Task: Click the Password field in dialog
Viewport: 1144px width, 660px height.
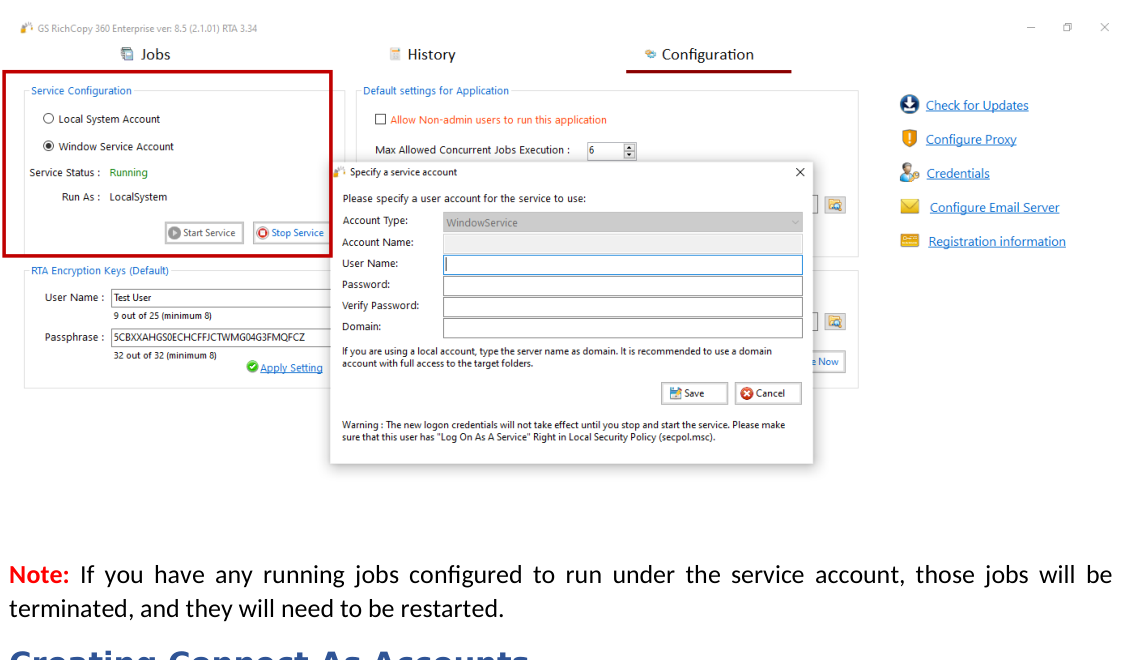Action: (622, 285)
